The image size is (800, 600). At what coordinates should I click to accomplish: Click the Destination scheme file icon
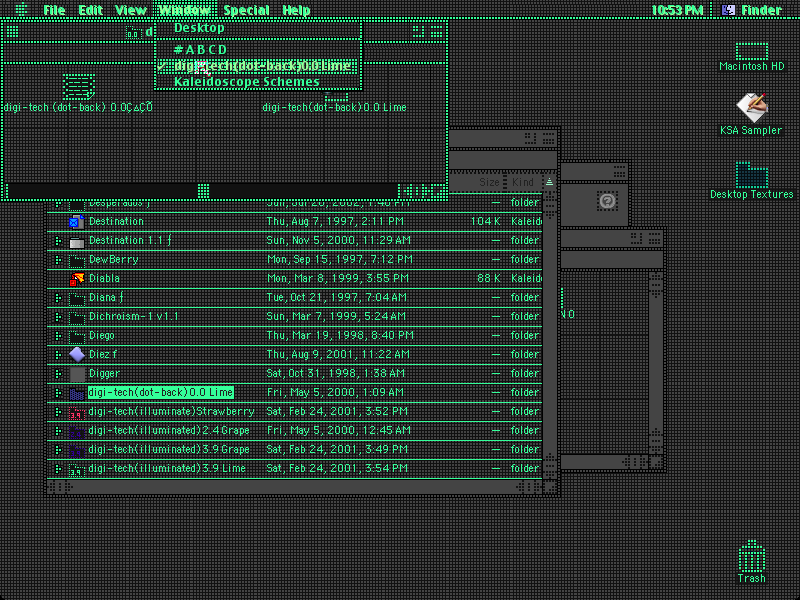coord(77,221)
